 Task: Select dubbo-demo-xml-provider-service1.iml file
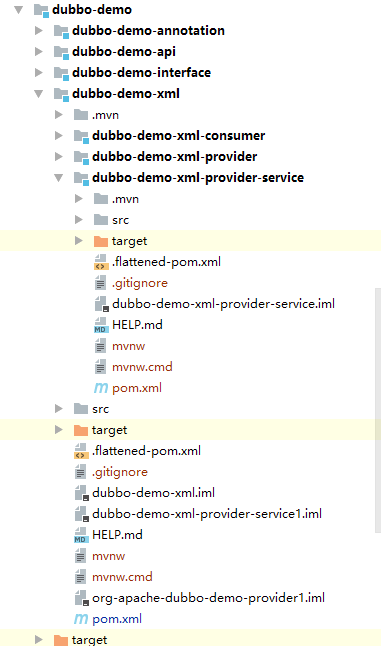pyautogui.click(x=207, y=514)
